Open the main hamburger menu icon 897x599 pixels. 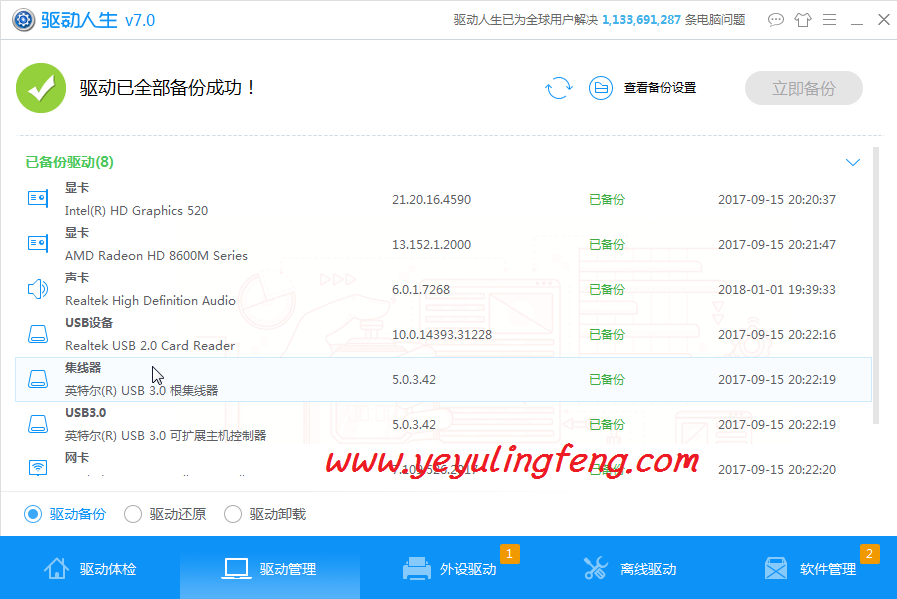click(829, 20)
